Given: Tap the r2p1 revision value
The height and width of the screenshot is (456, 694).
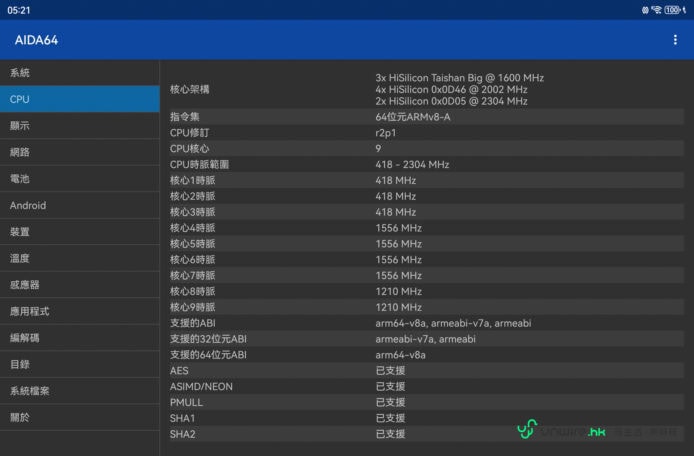Looking at the screenshot, I should point(386,133).
